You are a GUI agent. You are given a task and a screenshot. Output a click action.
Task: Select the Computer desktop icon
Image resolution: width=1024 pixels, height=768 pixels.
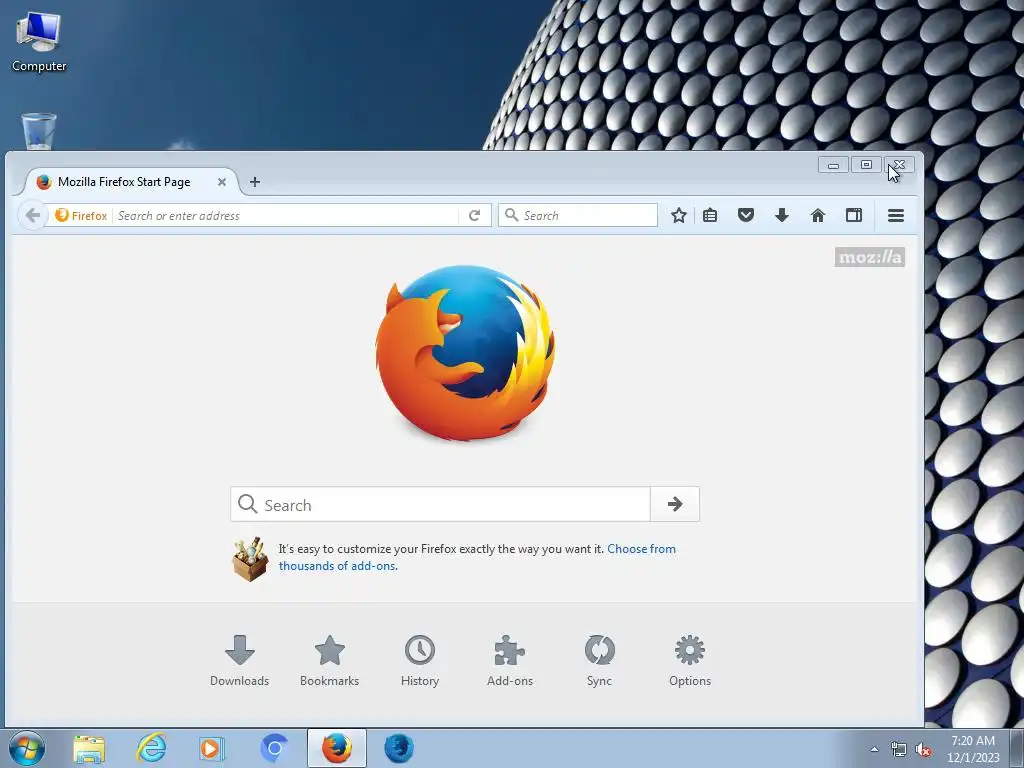click(39, 42)
